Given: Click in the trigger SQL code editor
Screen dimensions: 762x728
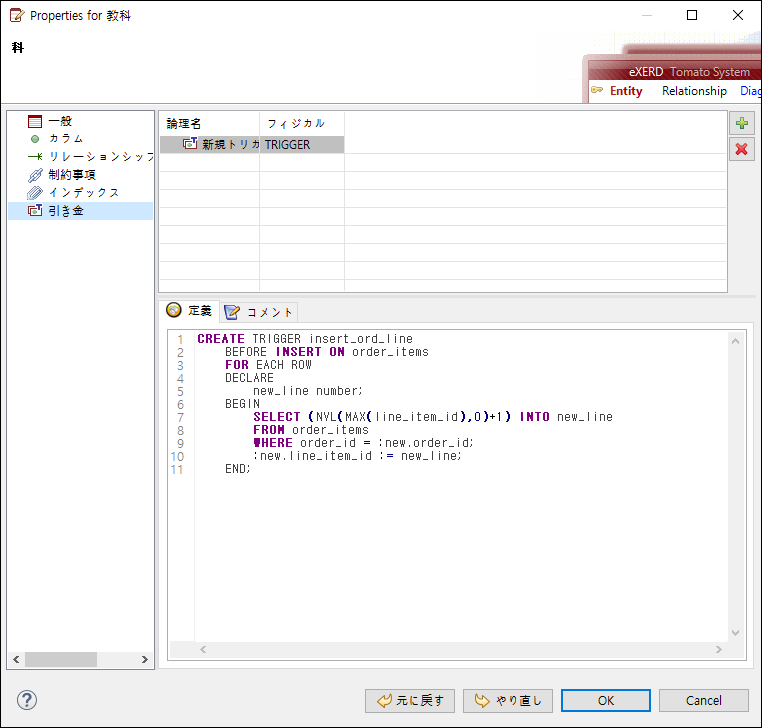Looking at the screenshot, I should coord(461,486).
